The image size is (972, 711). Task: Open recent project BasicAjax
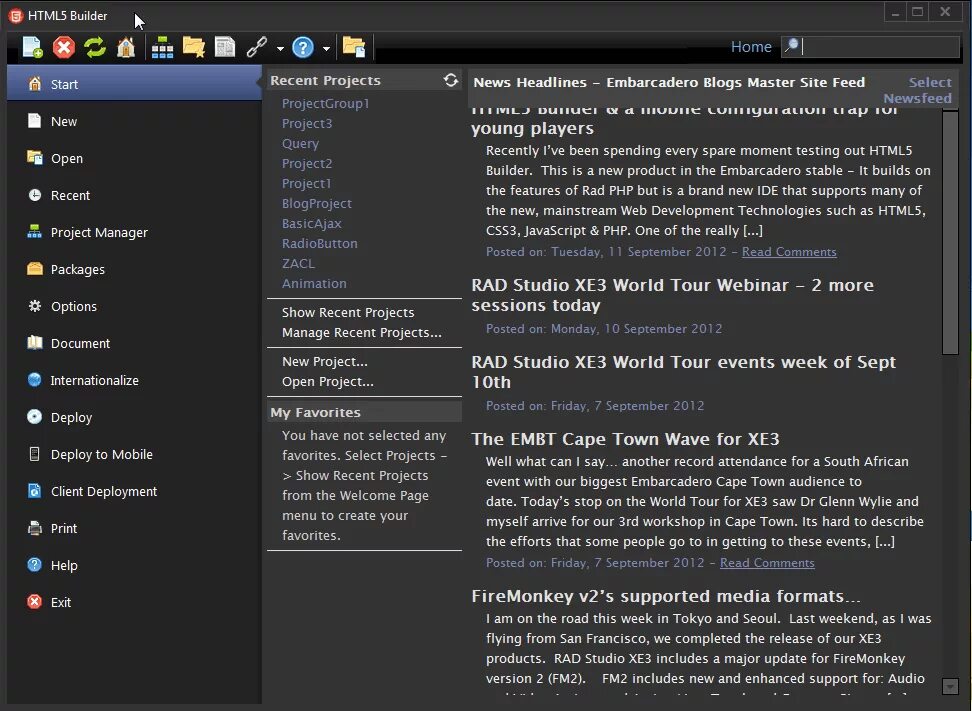tap(312, 223)
